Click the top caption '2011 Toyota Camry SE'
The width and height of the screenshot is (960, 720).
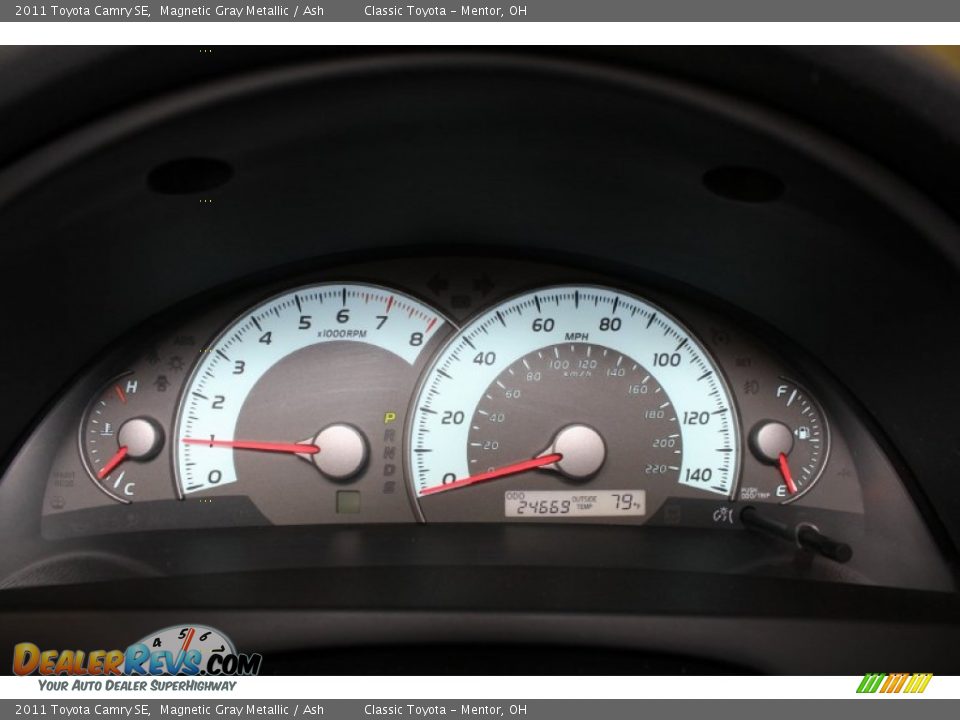pos(82,10)
